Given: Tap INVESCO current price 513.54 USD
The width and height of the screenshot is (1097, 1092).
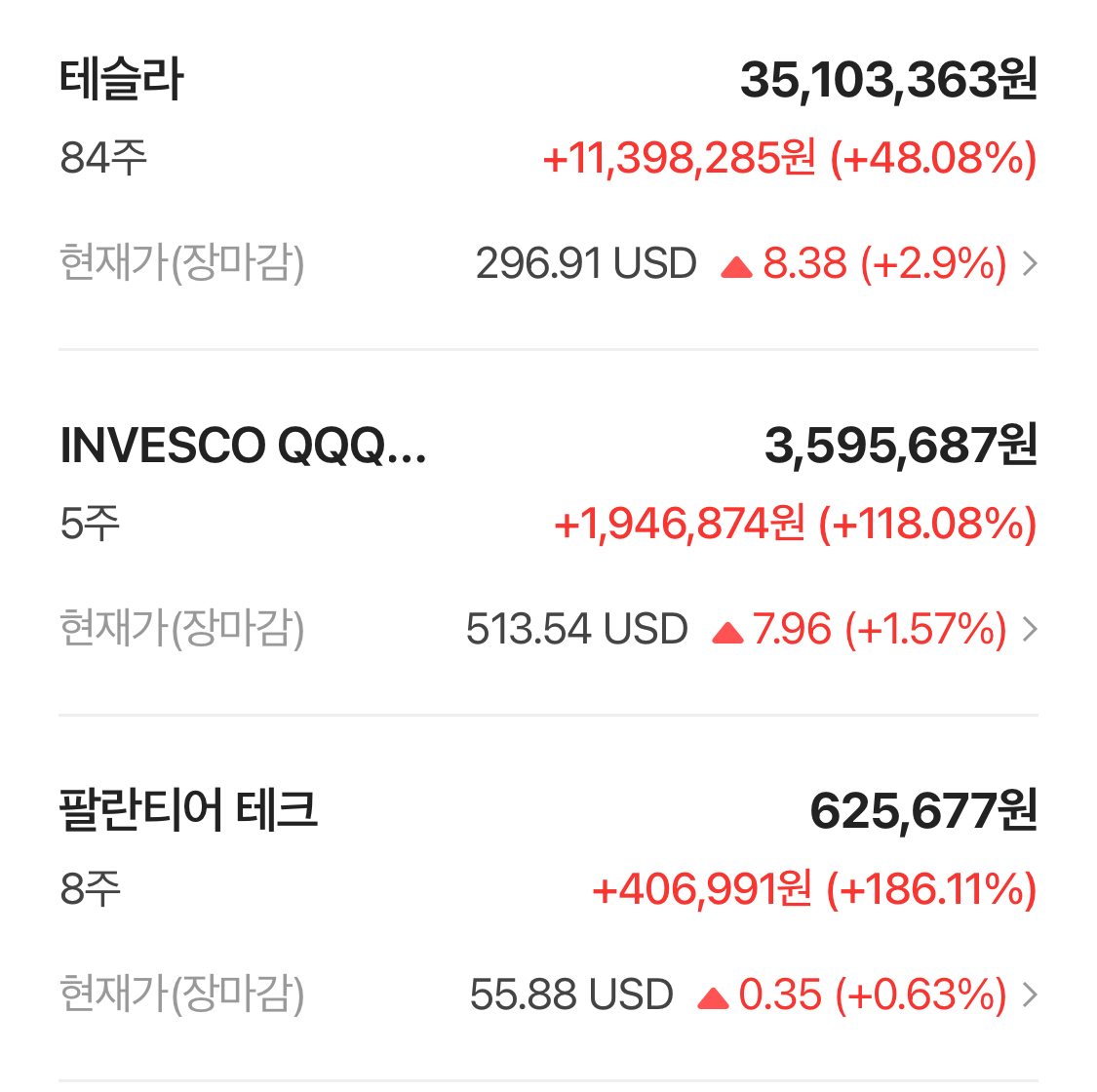Looking at the screenshot, I should coord(576,629).
